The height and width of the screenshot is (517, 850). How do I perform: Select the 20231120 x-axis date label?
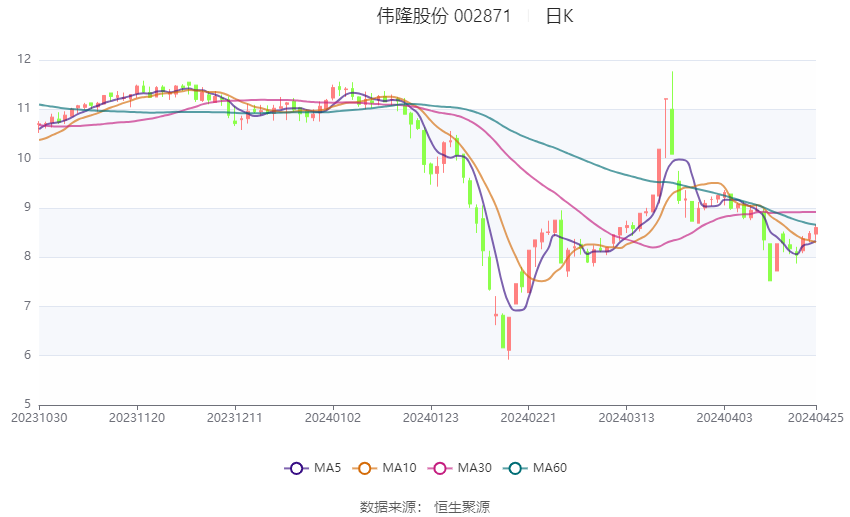(137, 416)
